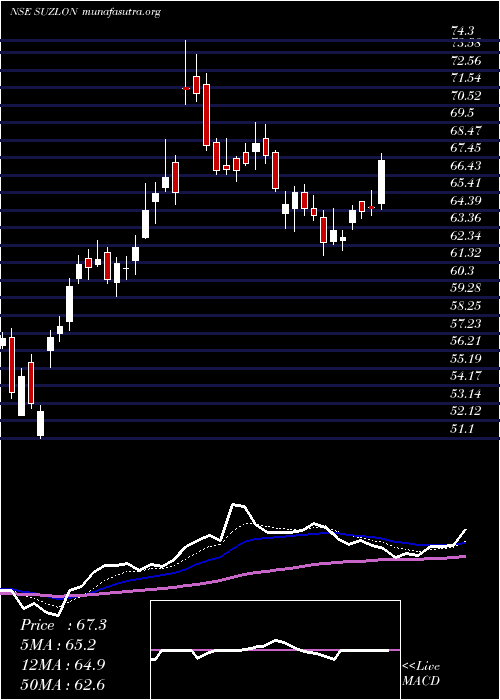500x700 pixels.
Task: Select the 70.52 price axis label
Action: coord(467,95)
